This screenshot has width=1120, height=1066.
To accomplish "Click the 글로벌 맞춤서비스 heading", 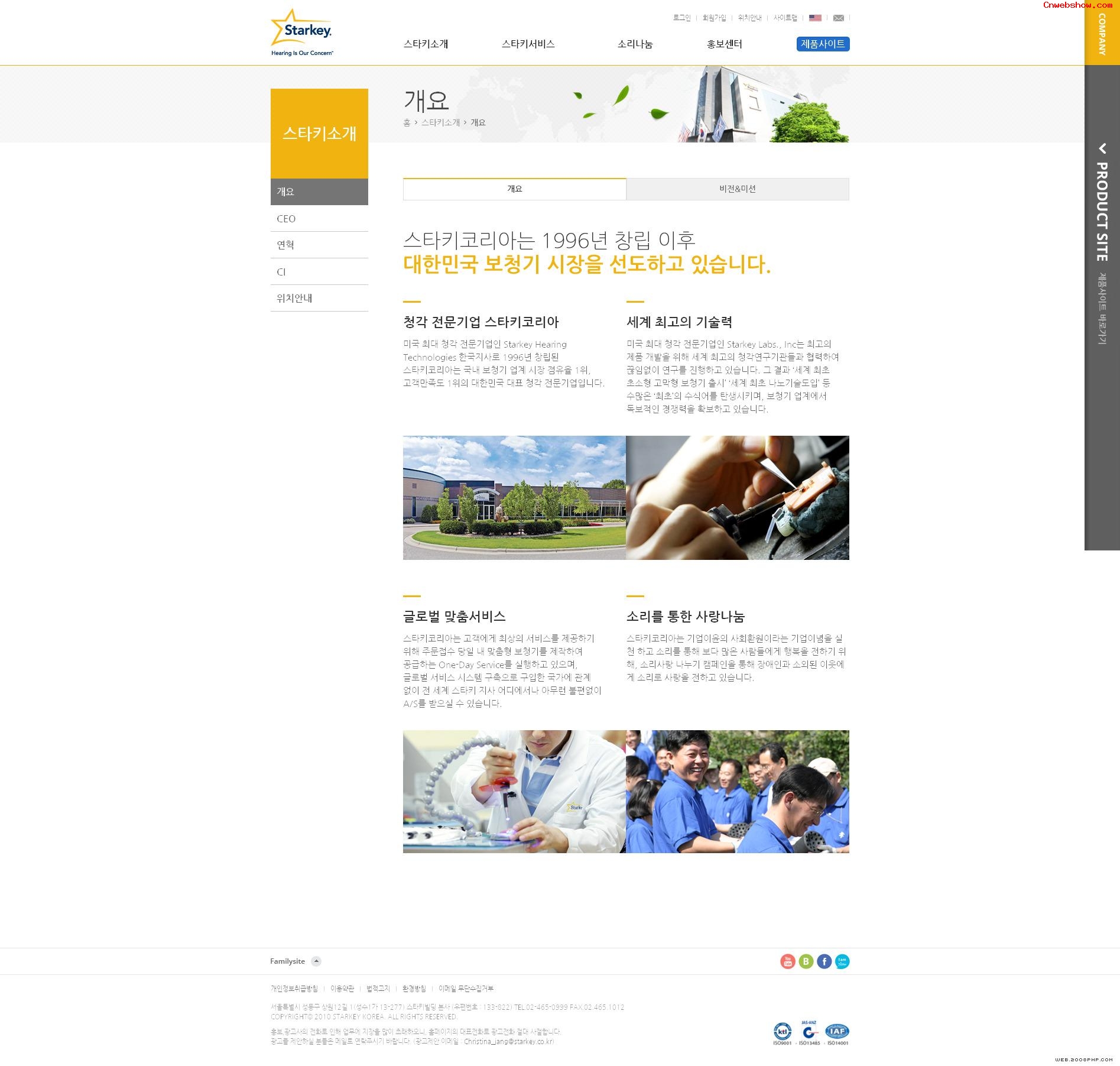I will tap(455, 617).
